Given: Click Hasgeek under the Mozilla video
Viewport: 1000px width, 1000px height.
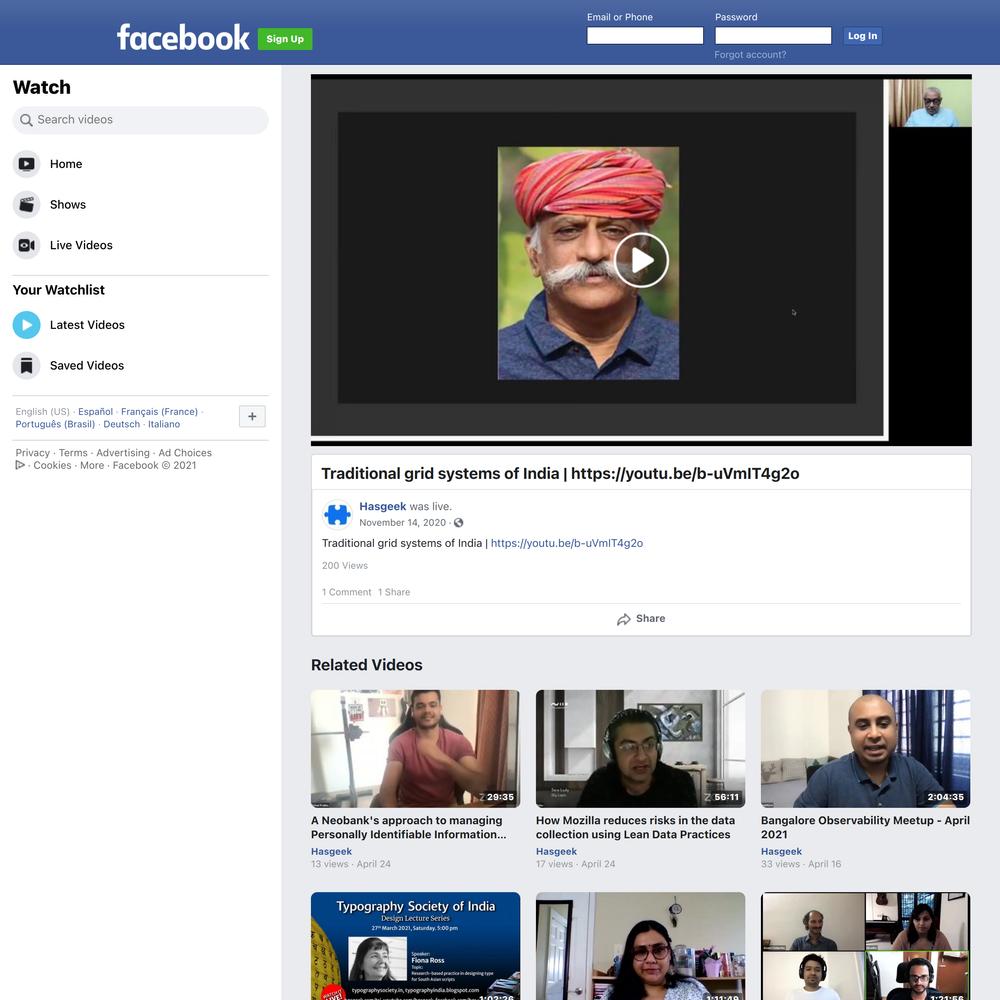Looking at the screenshot, I should pyautogui.click(x=556, y=852).
